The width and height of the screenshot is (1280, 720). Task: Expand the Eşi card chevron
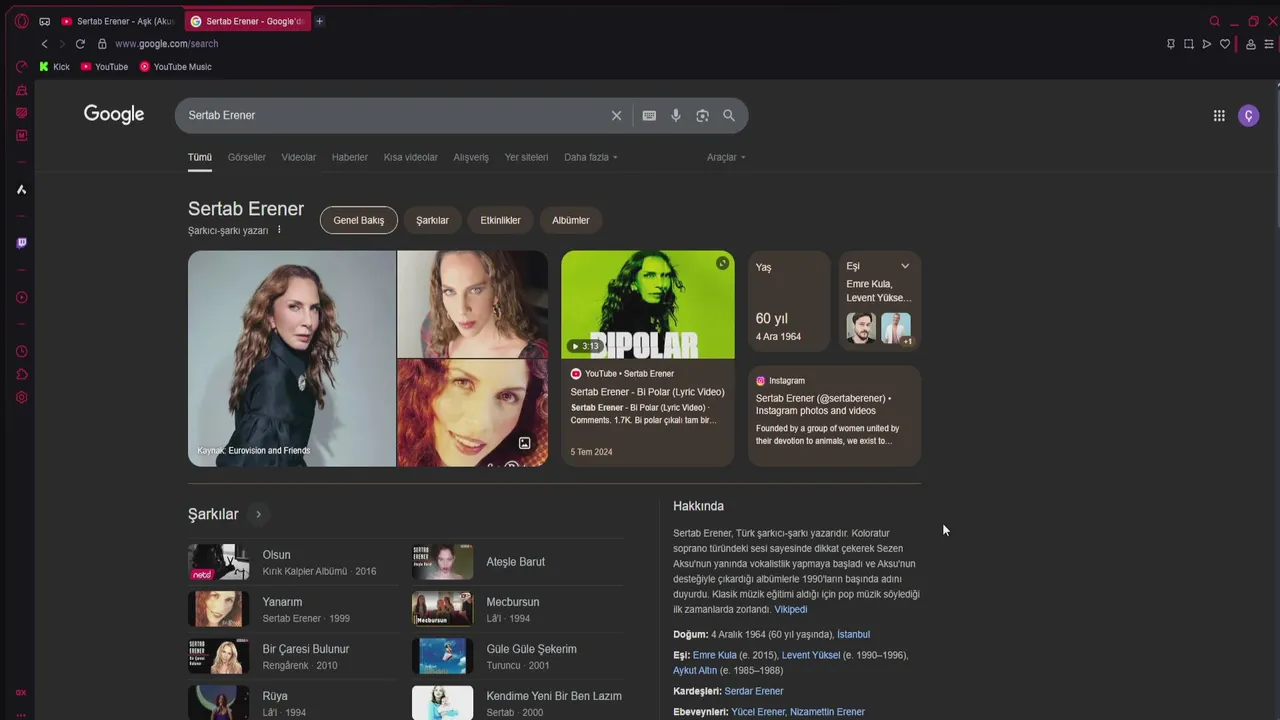click(x=905, y=266)
